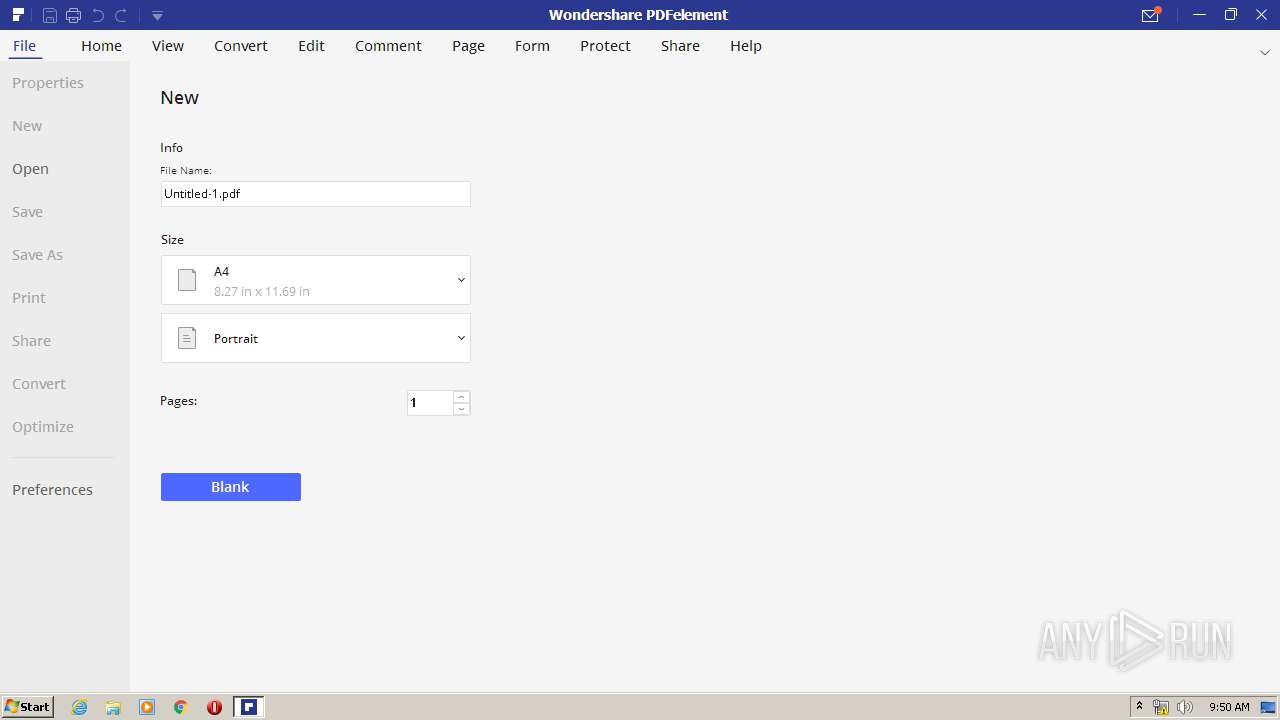The image size is (1280, 720).
Task: Open the File menu tab
Action: click(x=24, y=46)
